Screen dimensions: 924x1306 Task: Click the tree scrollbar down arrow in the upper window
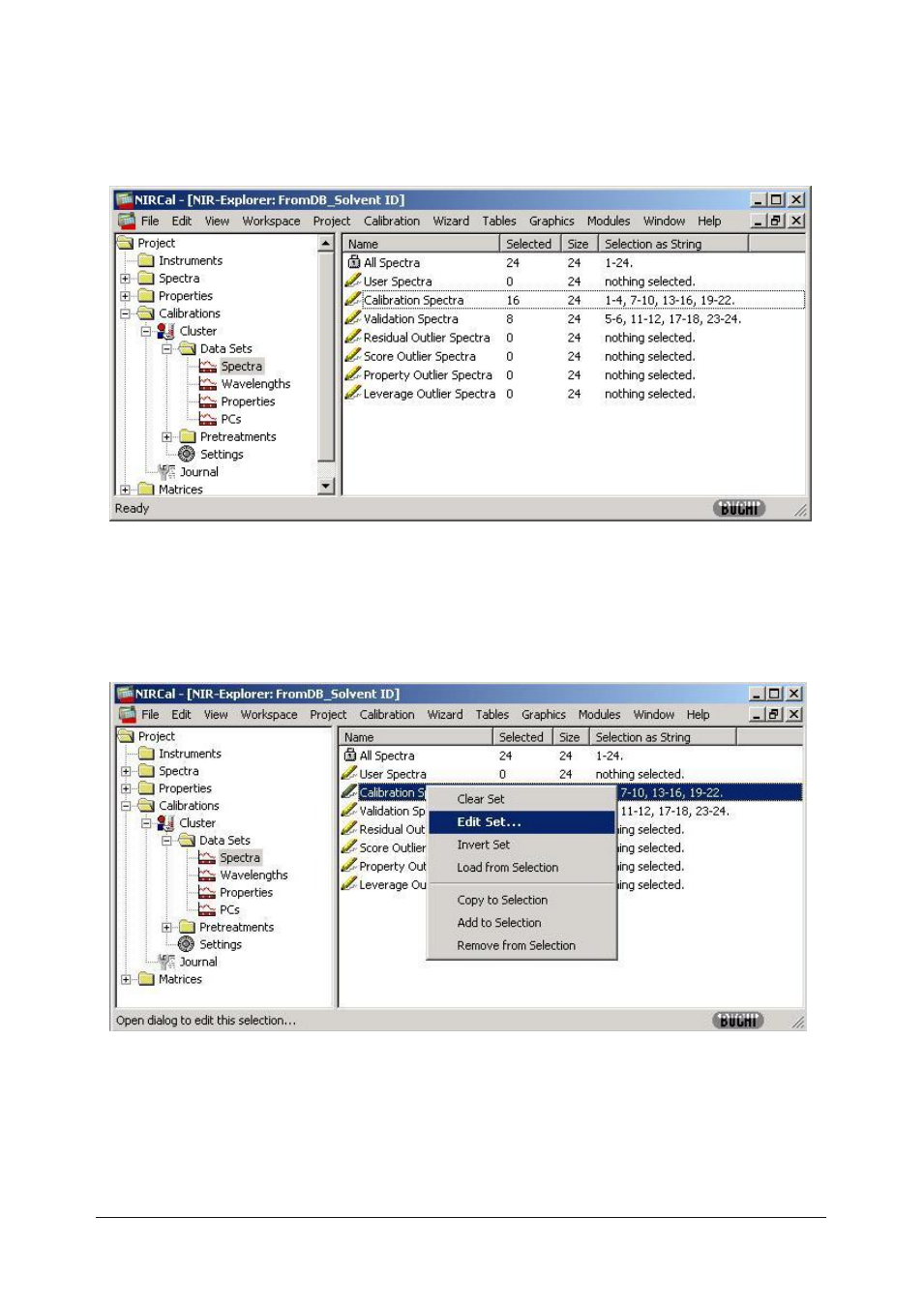pos(326,487)
